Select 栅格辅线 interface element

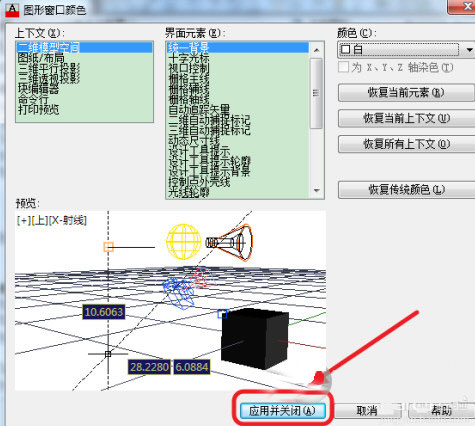coord(238,89)
